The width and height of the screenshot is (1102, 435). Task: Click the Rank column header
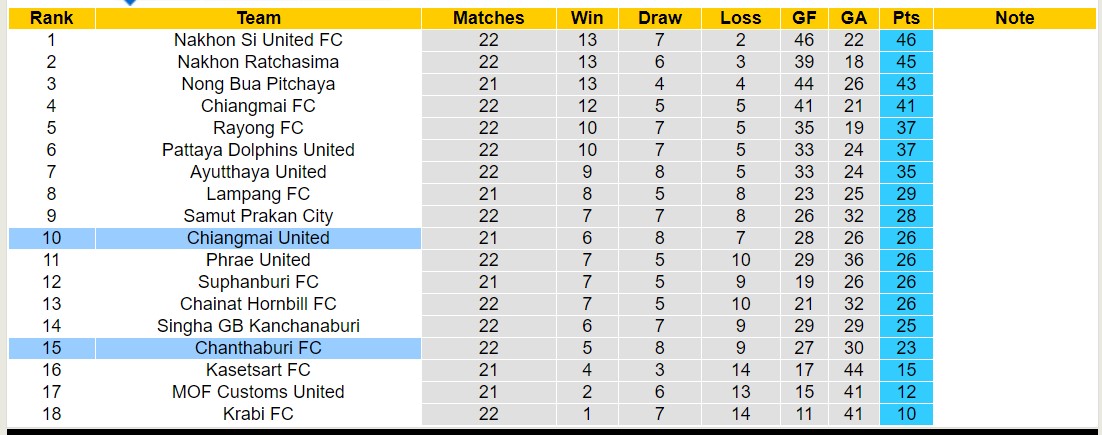coord(51,18)
